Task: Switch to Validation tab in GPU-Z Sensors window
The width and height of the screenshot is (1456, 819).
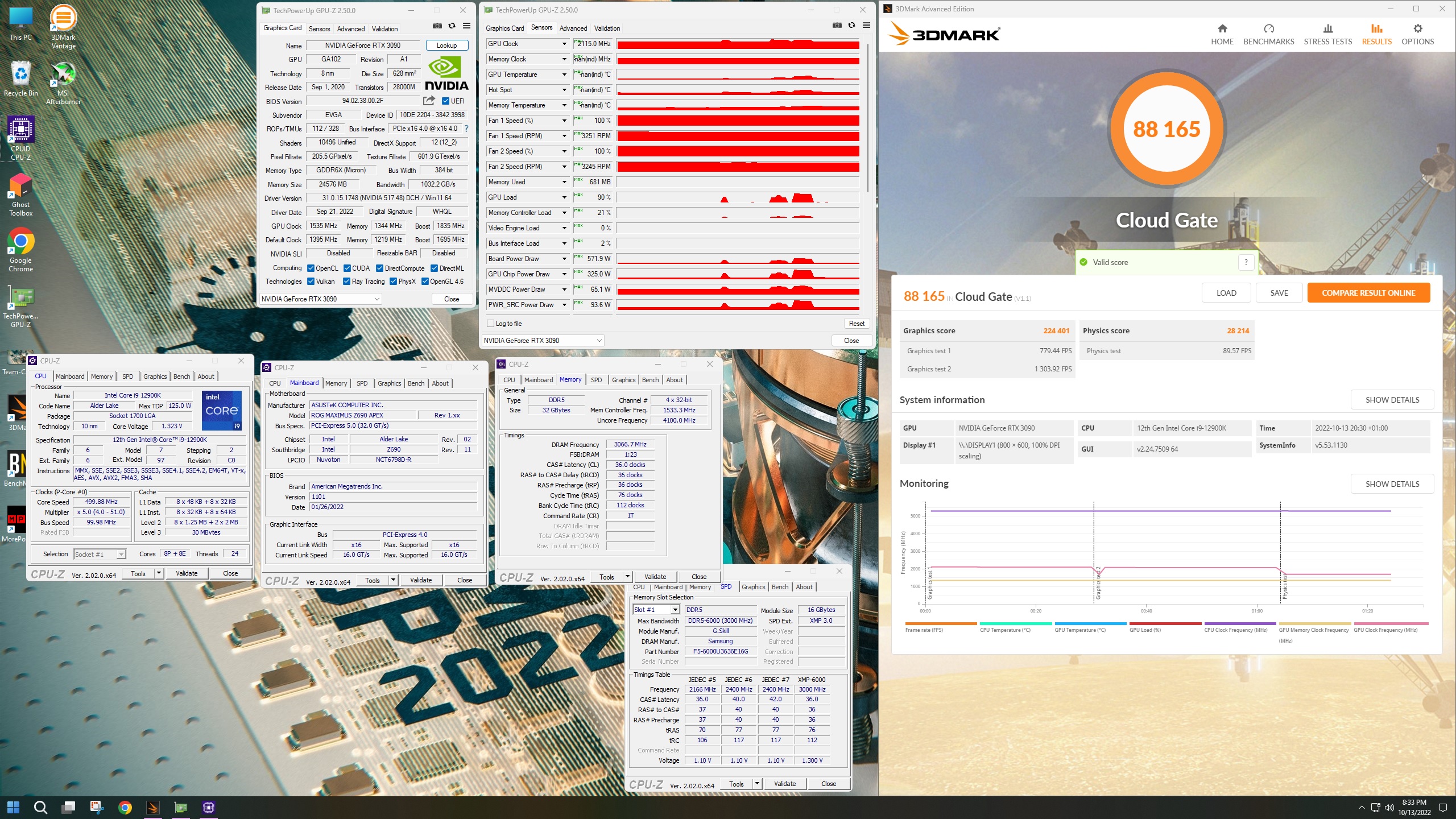Action: pyautogui.click(x=607, y=28)
